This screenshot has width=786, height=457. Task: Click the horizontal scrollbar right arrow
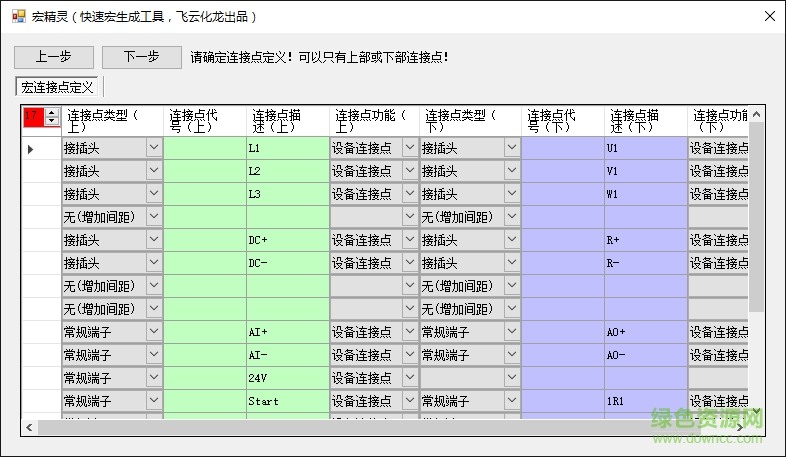(x=741, y=427)
